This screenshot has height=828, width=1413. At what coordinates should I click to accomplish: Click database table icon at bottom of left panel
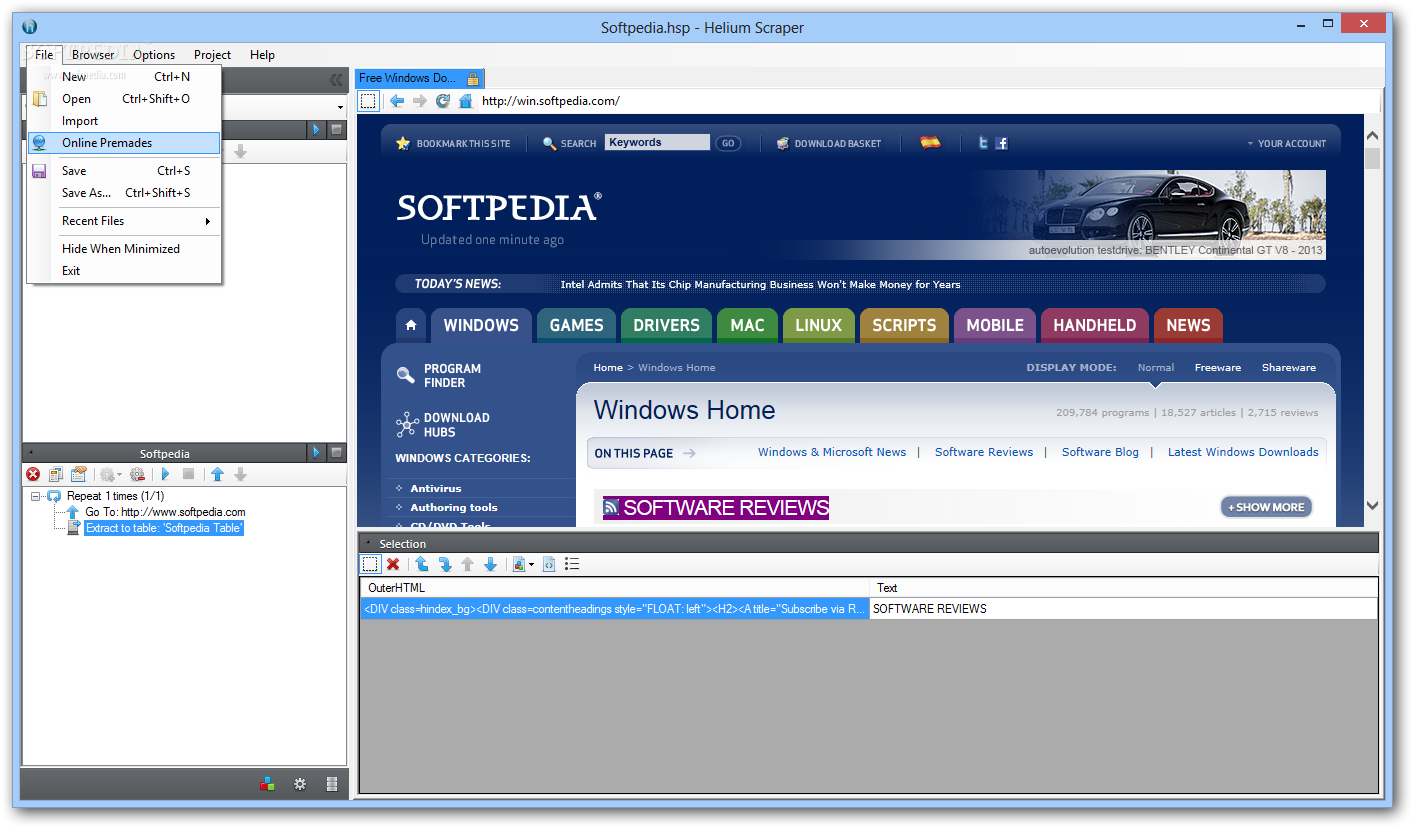pos(332,785)
